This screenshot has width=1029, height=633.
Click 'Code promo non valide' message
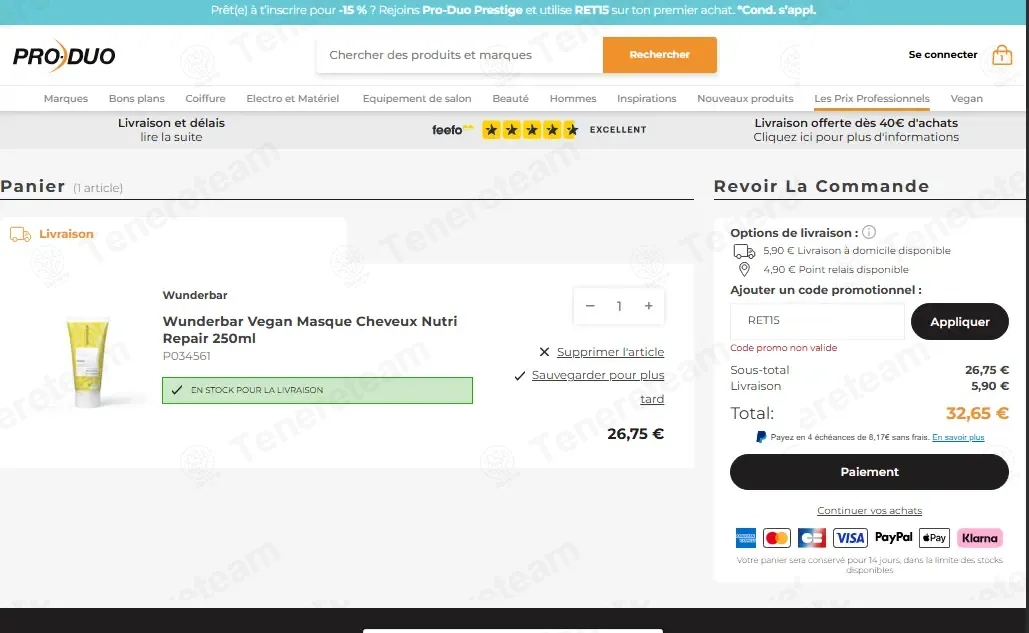784,348
